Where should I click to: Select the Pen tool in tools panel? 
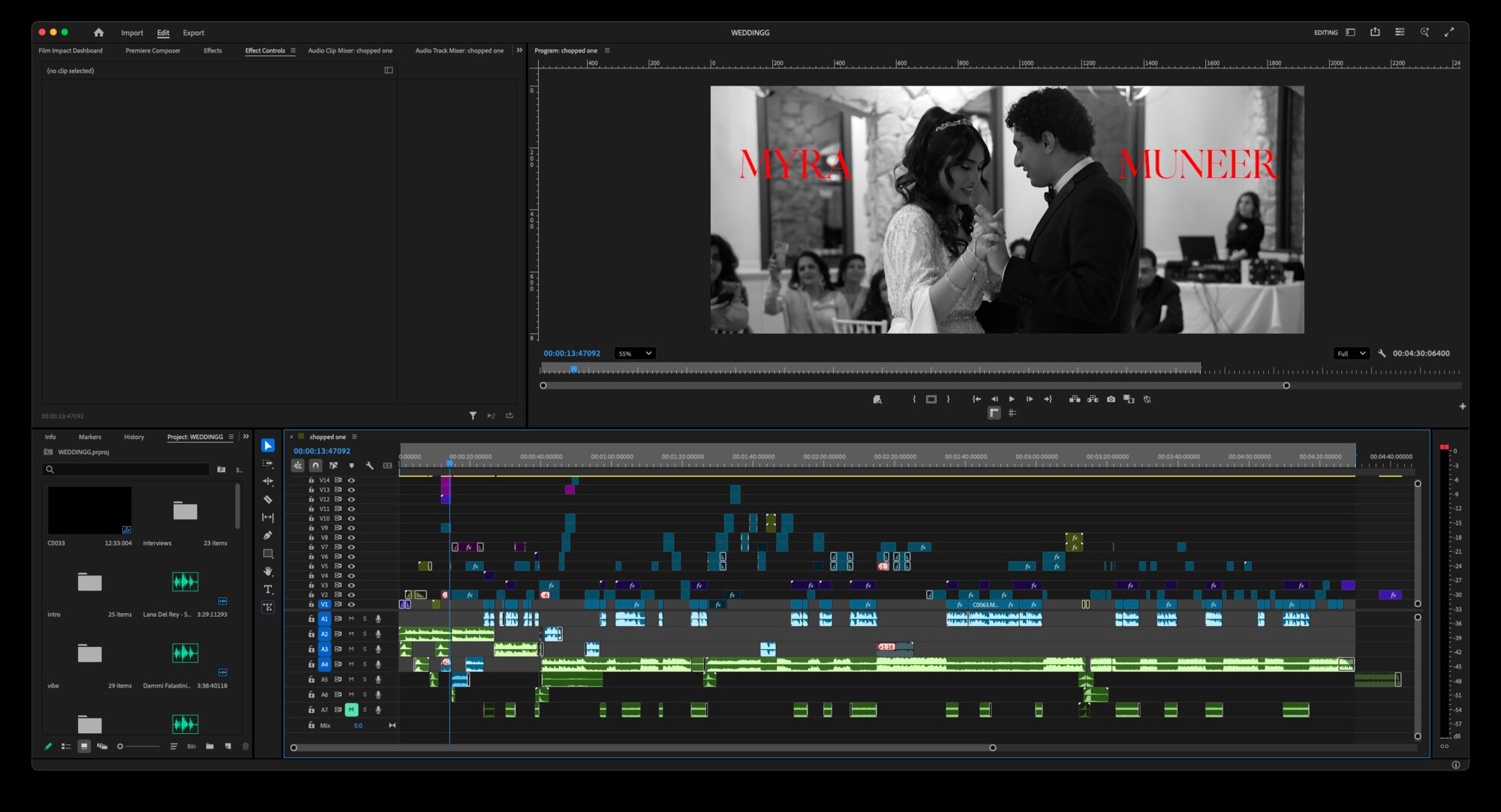click(268, 536)
